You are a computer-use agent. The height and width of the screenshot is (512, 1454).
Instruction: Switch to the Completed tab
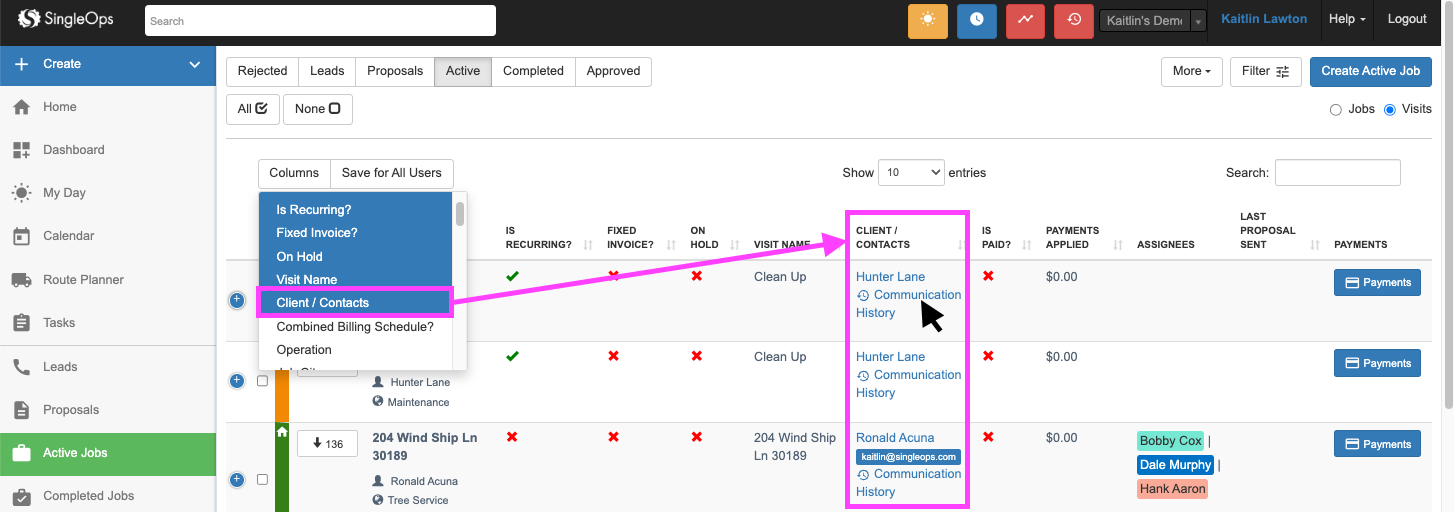[x=533, y=71]
